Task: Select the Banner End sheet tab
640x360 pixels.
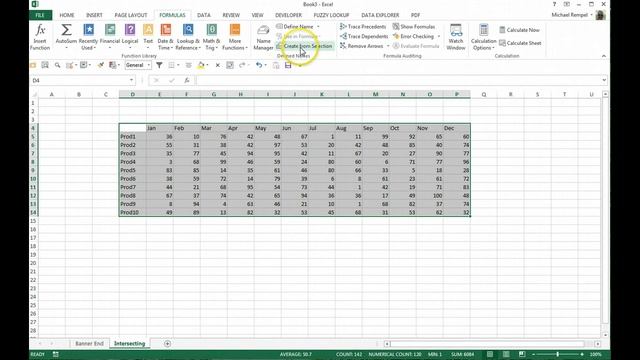Action: coord(89,344)
